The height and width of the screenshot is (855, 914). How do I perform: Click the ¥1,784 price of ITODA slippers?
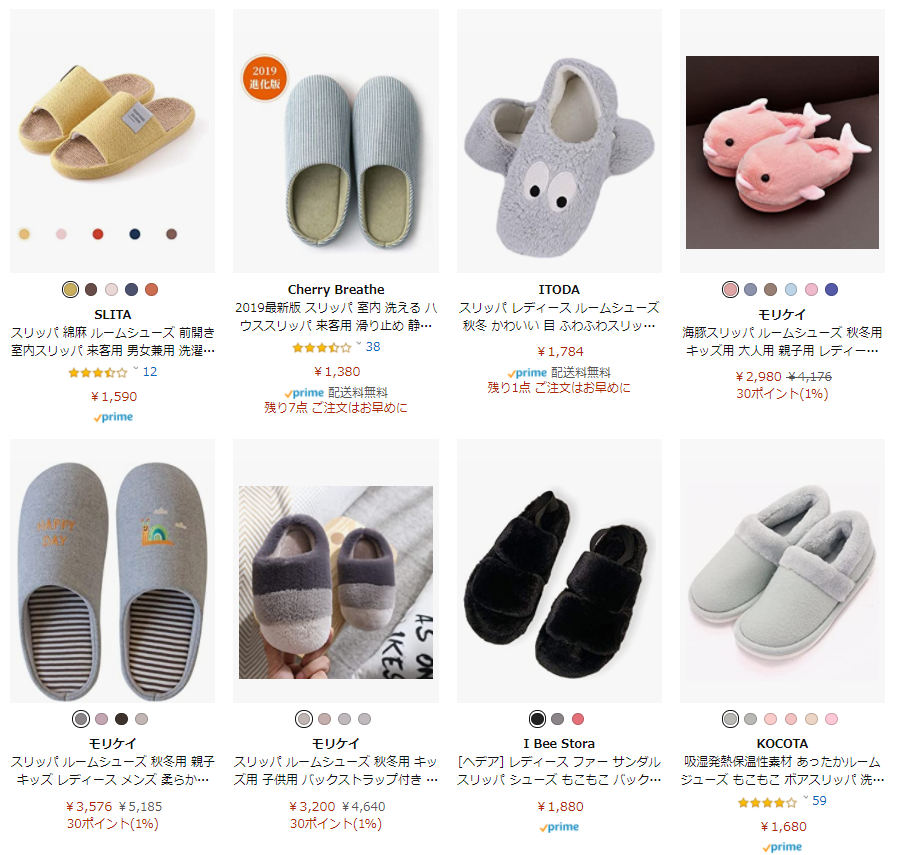point(560,351)
